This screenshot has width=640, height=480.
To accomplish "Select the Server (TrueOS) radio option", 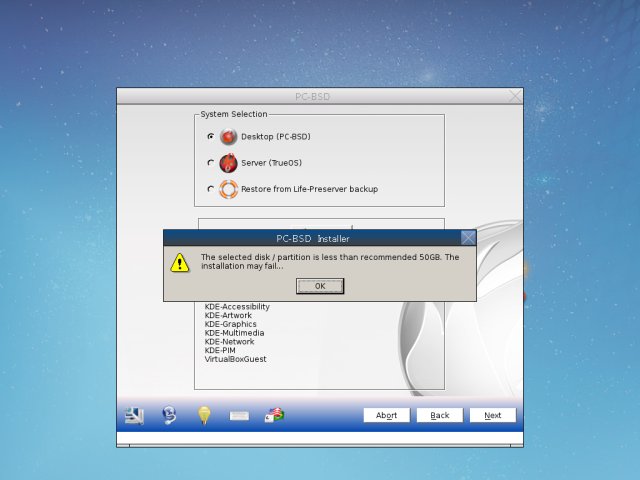I will [211, 162].
